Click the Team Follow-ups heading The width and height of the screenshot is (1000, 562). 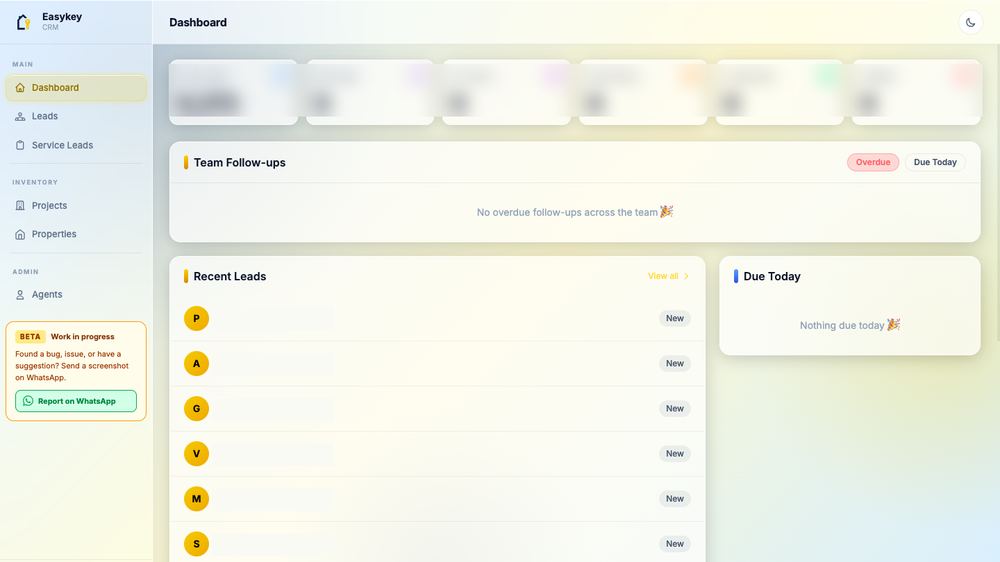click(x=239, y=163)
